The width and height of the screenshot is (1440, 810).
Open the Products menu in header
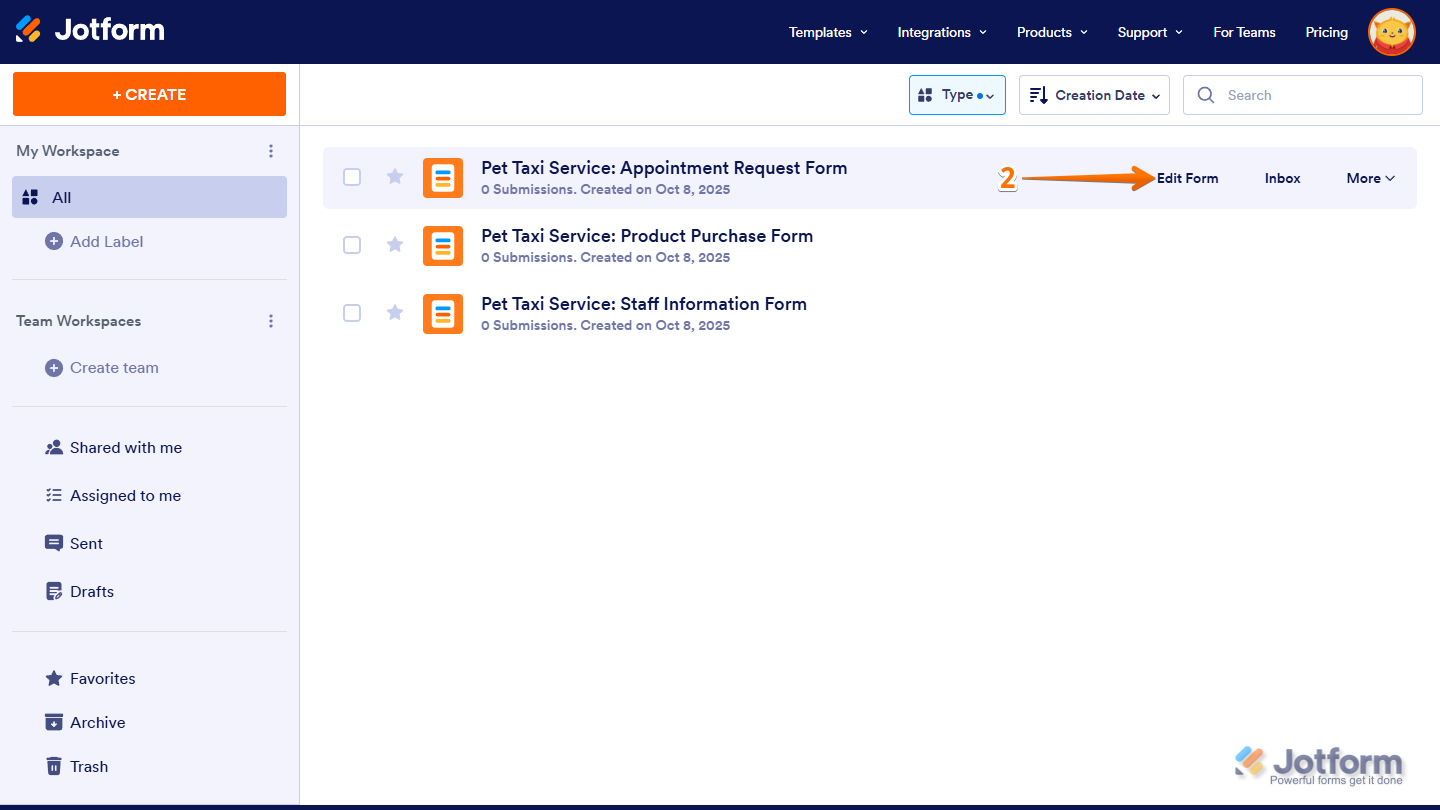tap(1050, 31)
